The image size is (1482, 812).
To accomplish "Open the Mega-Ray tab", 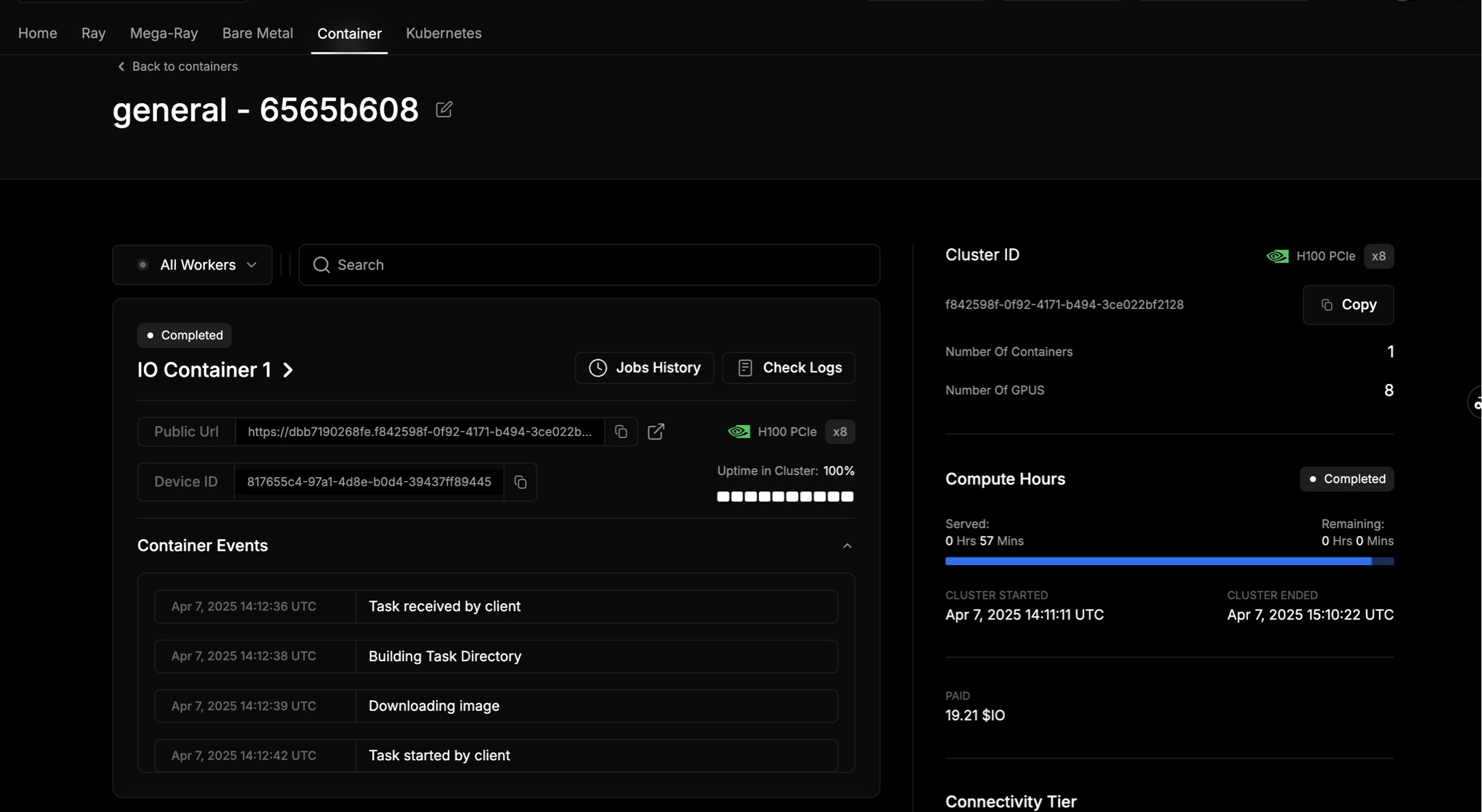I will [164, 33].
